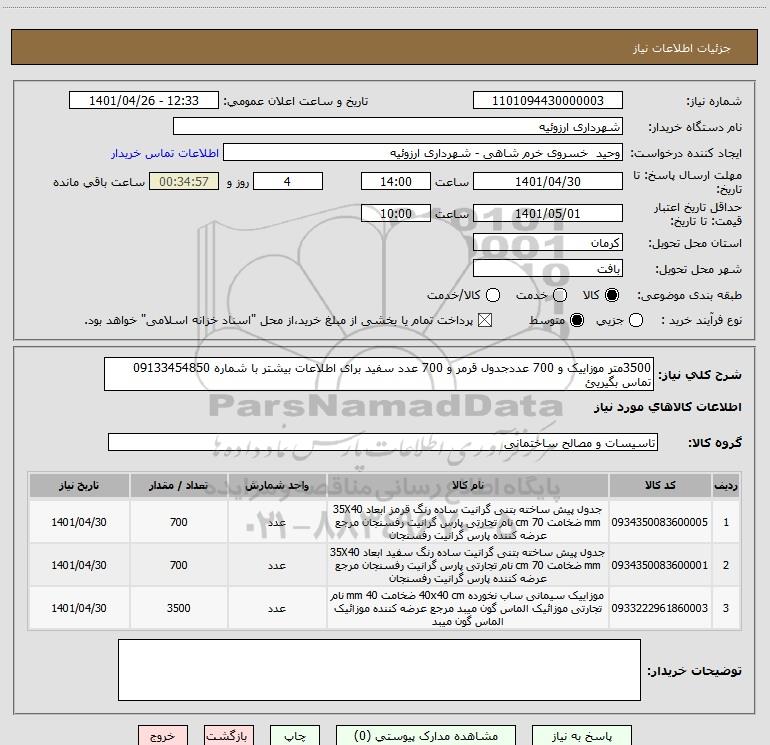Select the خدمت radio button
This screenshot has height=745, width=770.
[x=560, y=295]
